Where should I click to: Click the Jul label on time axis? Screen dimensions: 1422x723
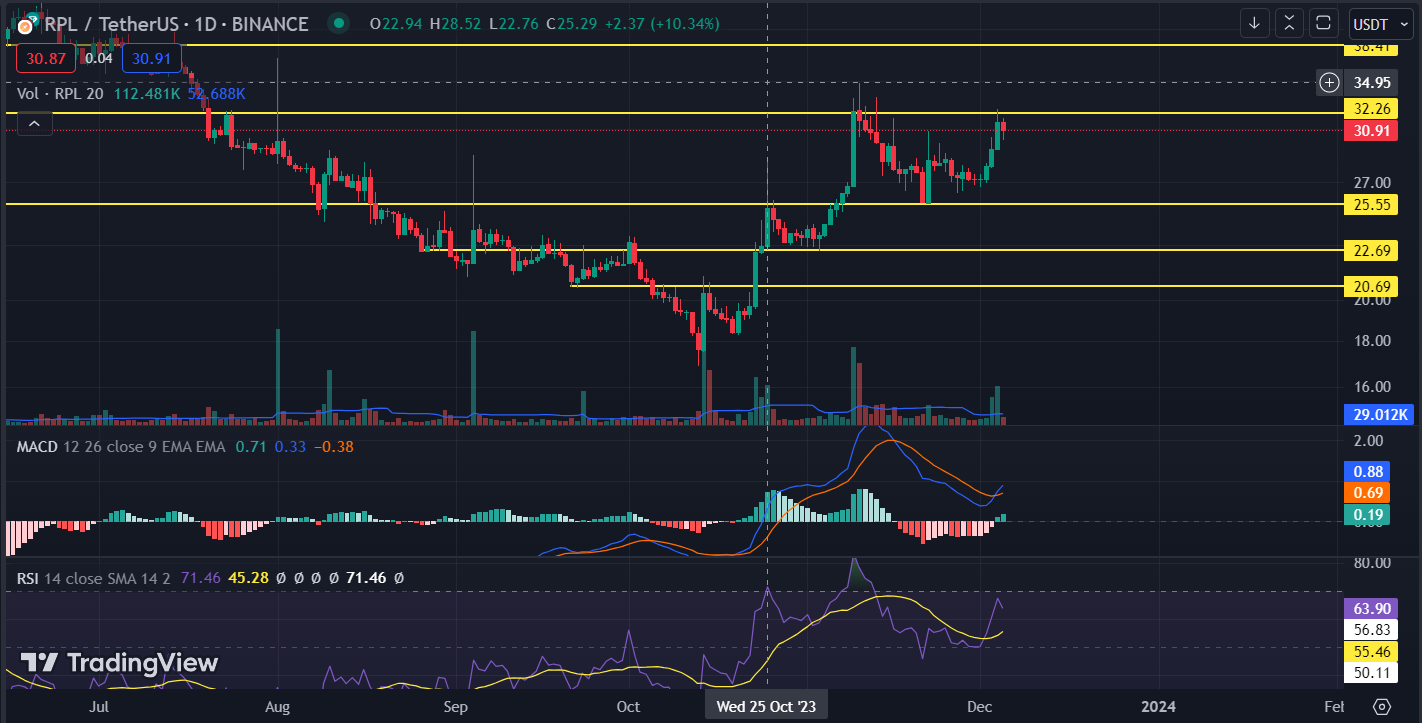(98, 707)
